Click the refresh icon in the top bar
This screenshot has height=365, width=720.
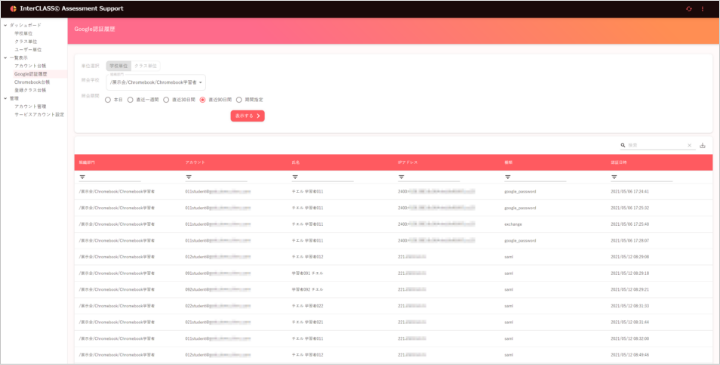point(688,9)
